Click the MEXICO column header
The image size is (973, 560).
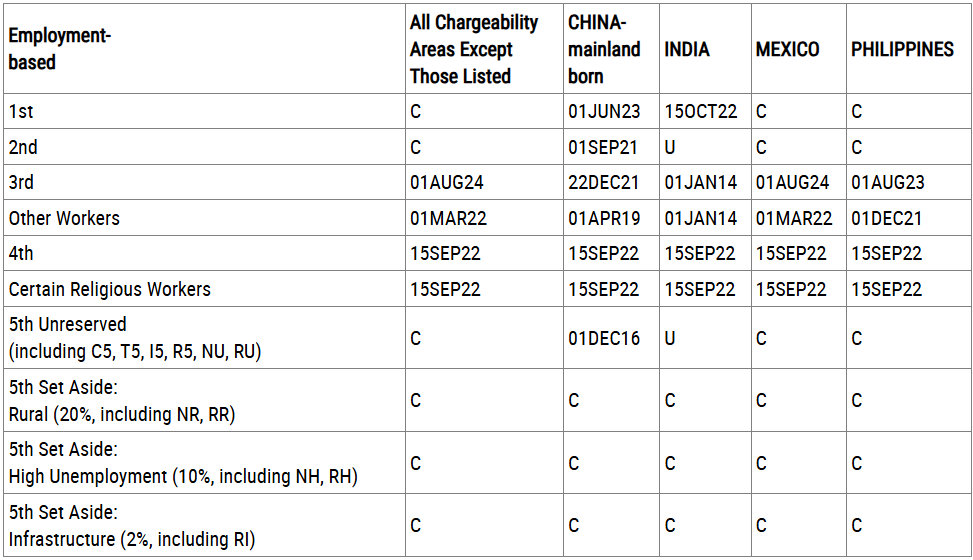[787, 49]
